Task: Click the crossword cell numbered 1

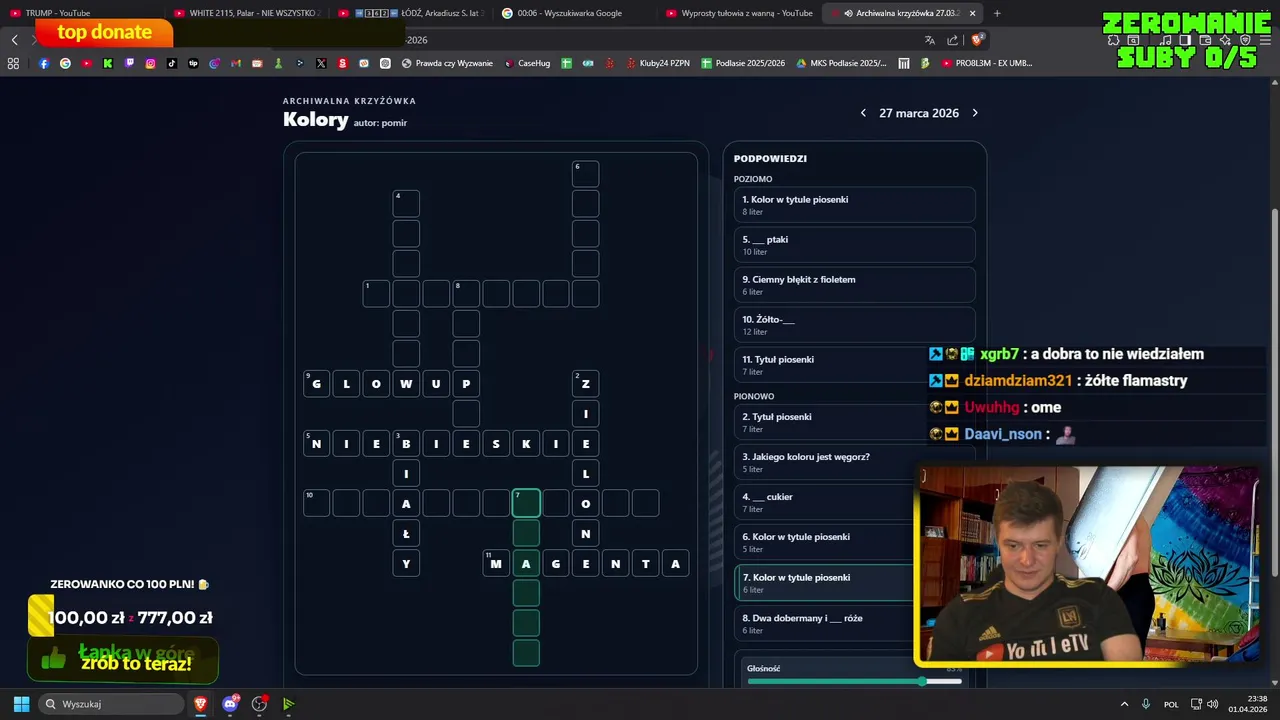Action: click(x=376, y=293)
